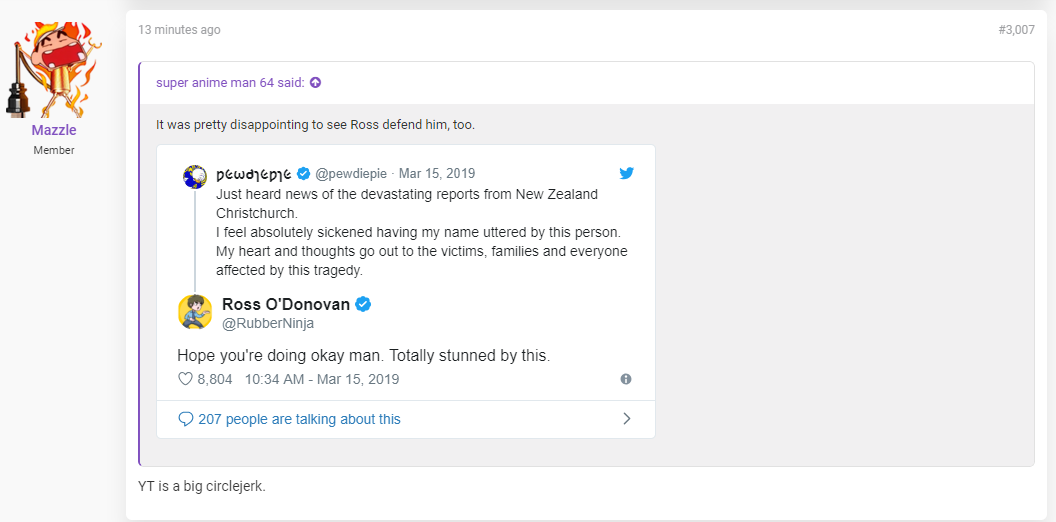The width and height of the screenshot is (1056, 522).
Task: Open the @pewdiepie handle
Action: [352, 174]
